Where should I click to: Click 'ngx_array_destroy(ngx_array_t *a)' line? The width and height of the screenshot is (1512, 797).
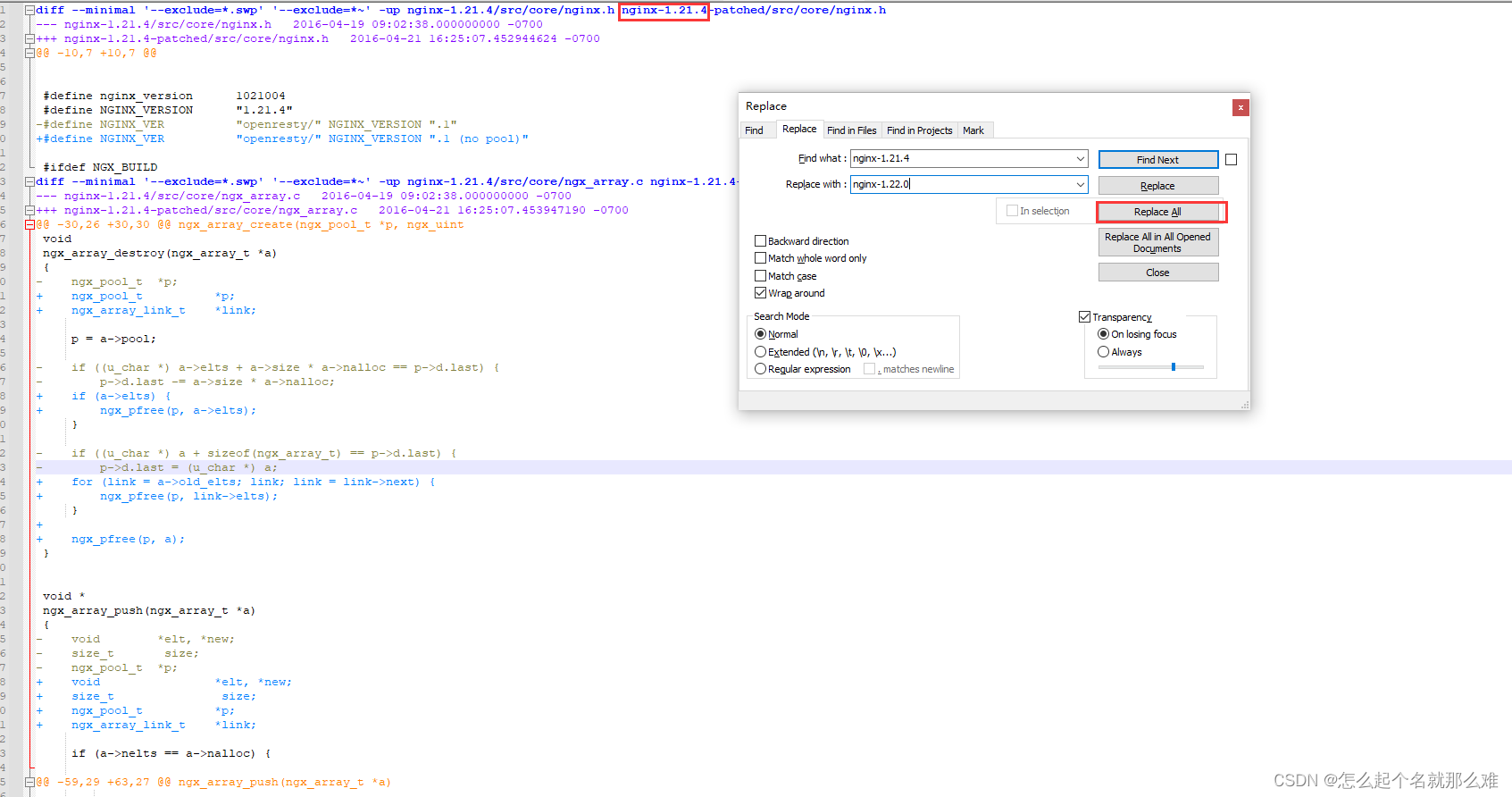(x=160, y=253)
